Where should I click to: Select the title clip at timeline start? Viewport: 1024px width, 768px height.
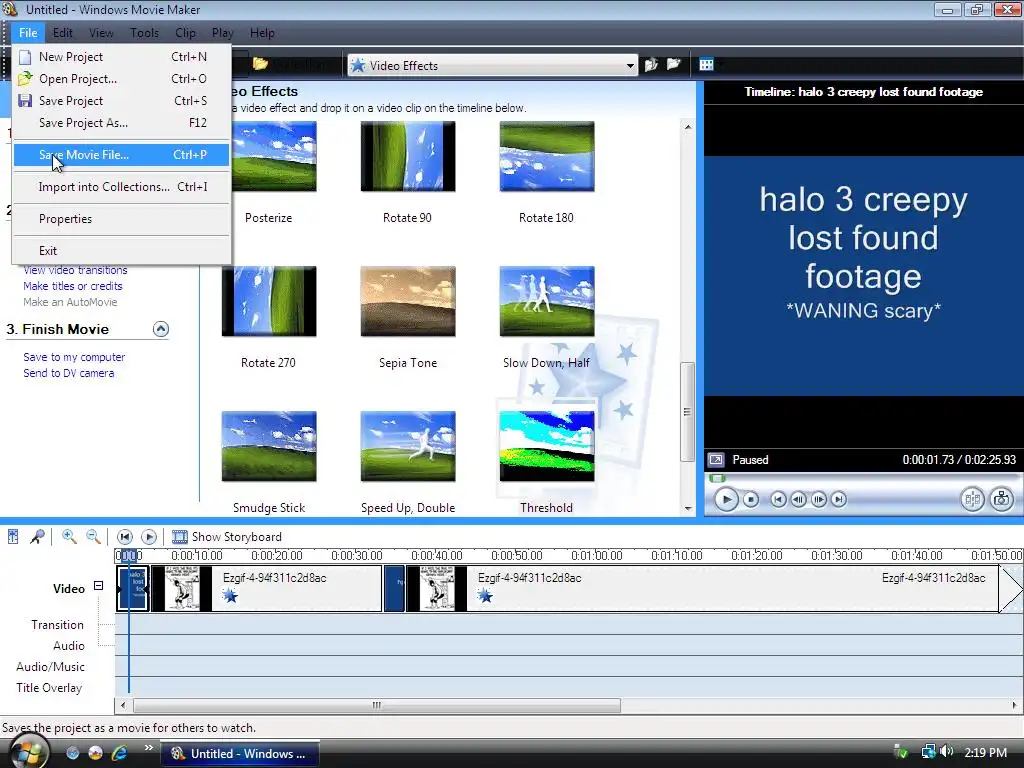click(133, 588)
